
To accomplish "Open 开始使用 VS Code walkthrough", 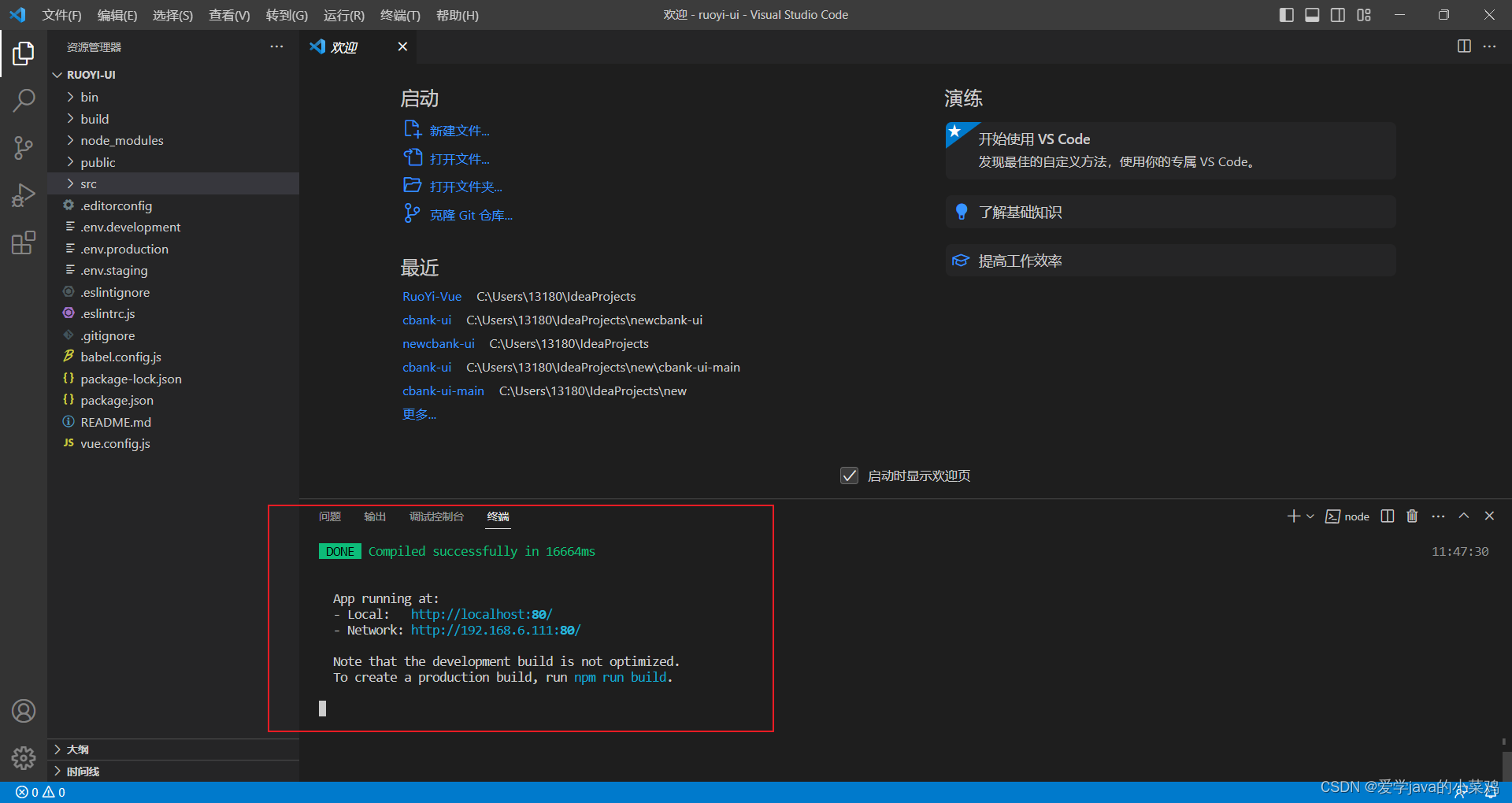I will pyautogui.click(x=1170, y=150).
